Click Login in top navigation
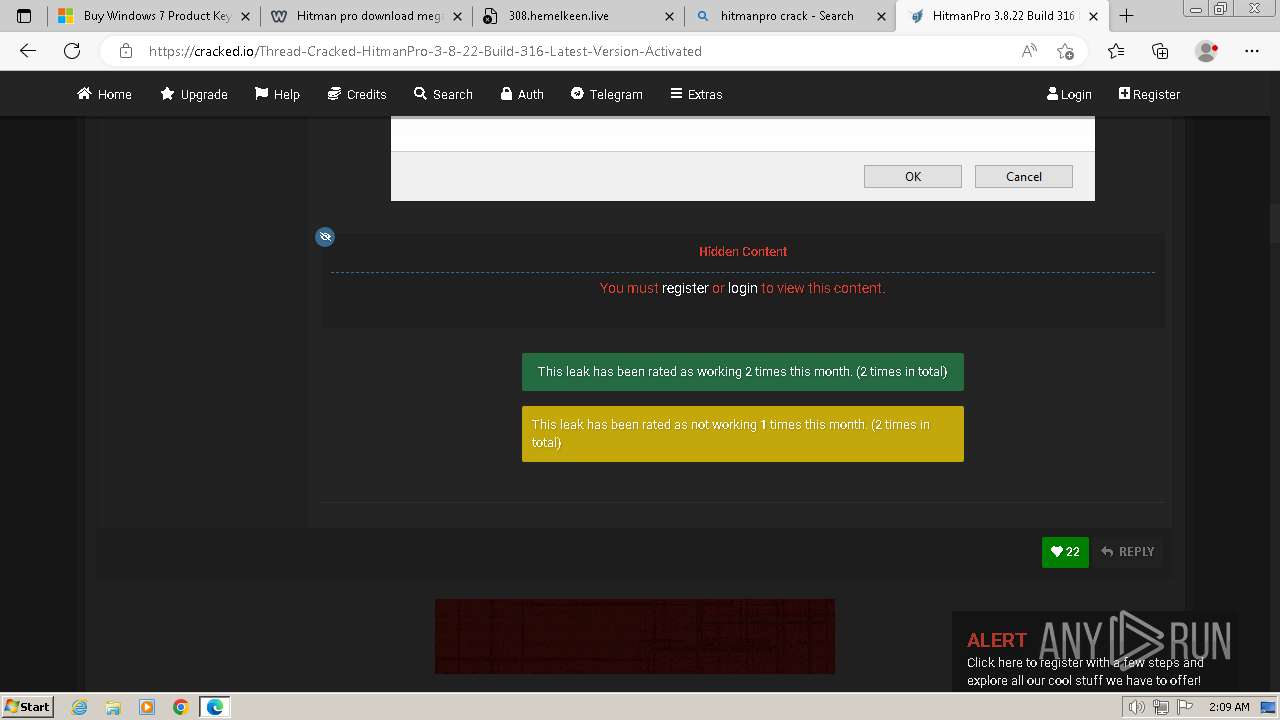Viewport: 1280px width, 720px height. pyautogui.click(x=1069, y=94)
